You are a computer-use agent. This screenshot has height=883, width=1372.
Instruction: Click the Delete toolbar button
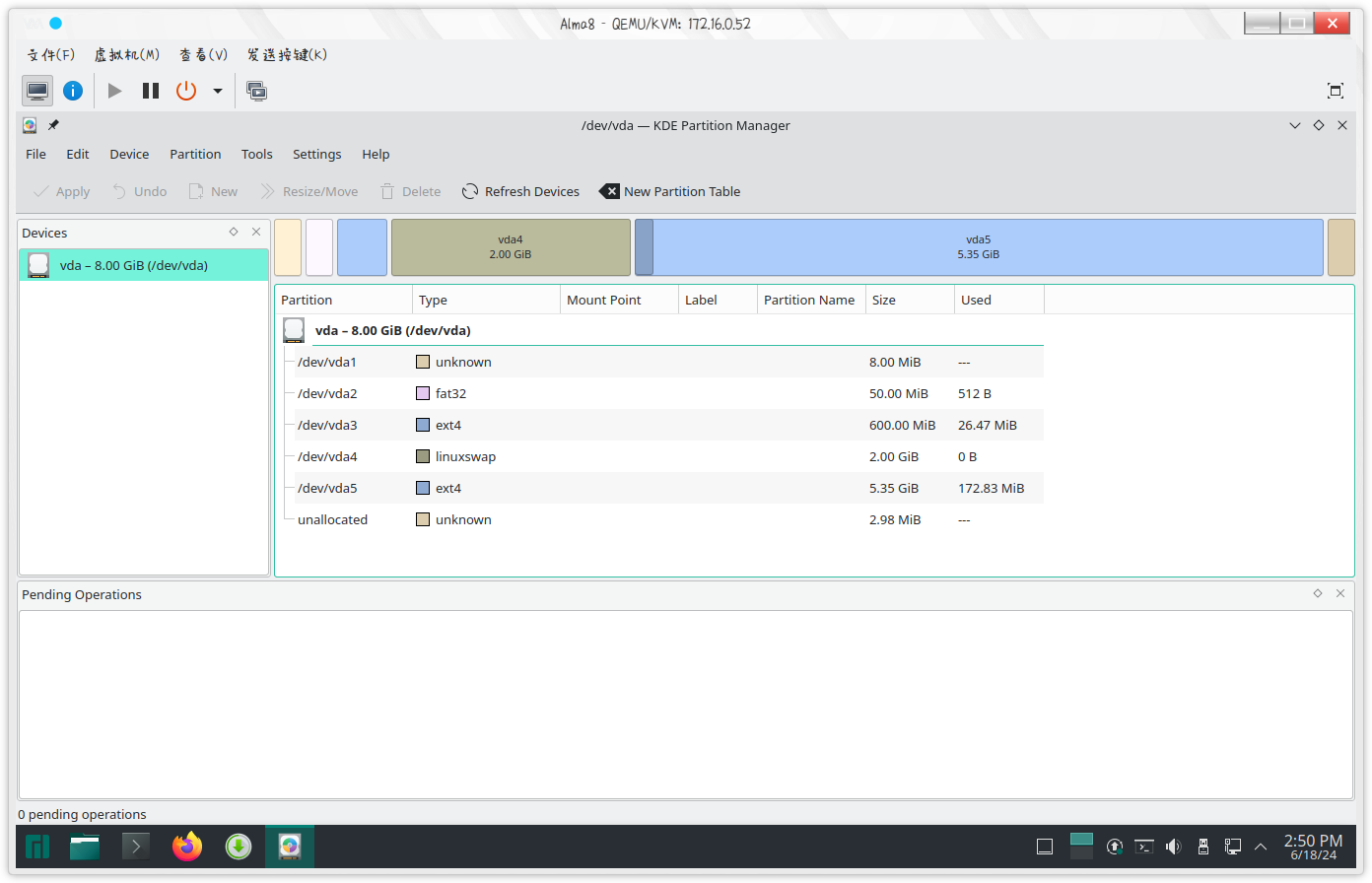(x=410, y=191)
